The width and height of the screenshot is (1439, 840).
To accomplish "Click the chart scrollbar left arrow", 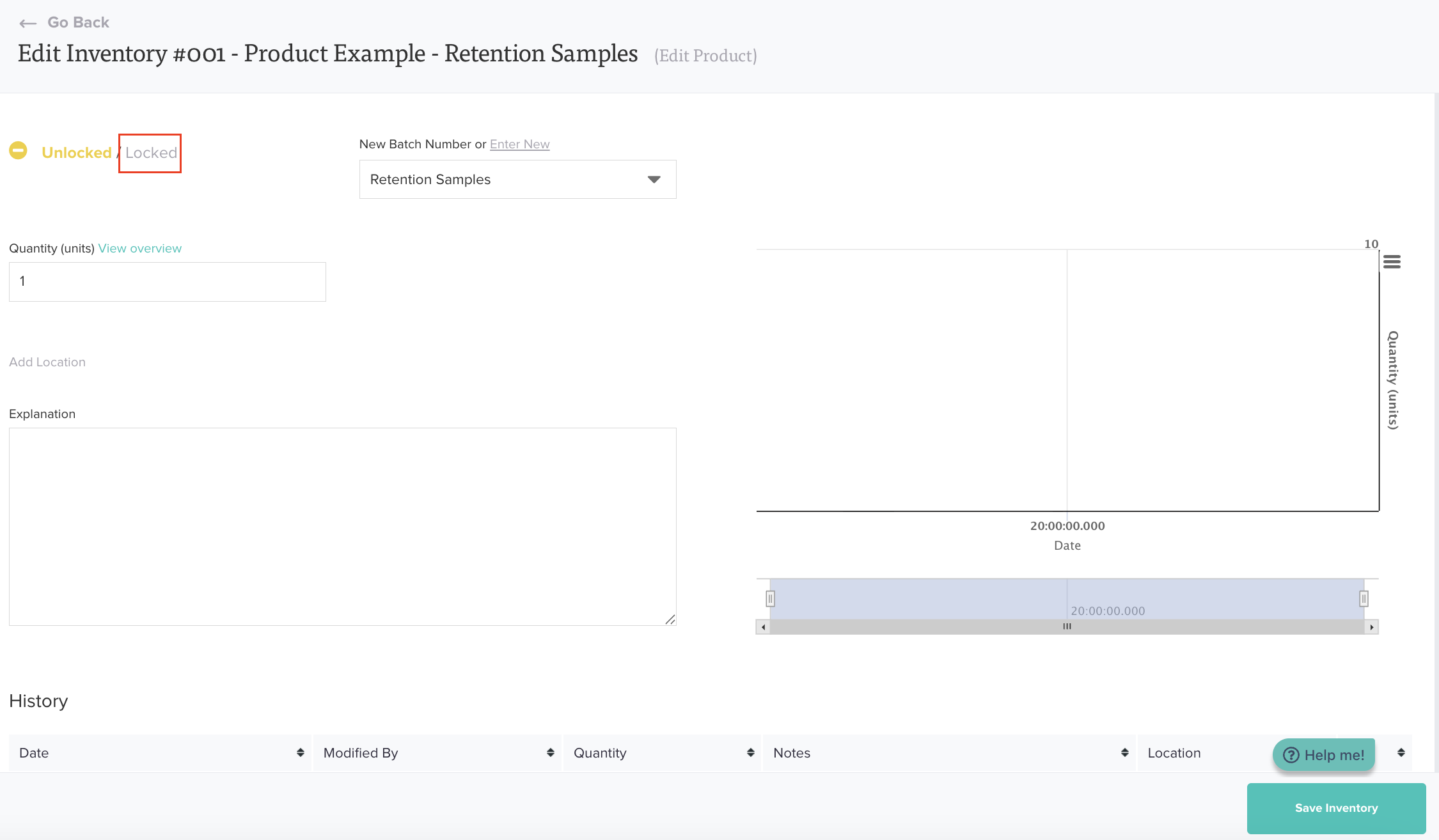I will 763,627.
